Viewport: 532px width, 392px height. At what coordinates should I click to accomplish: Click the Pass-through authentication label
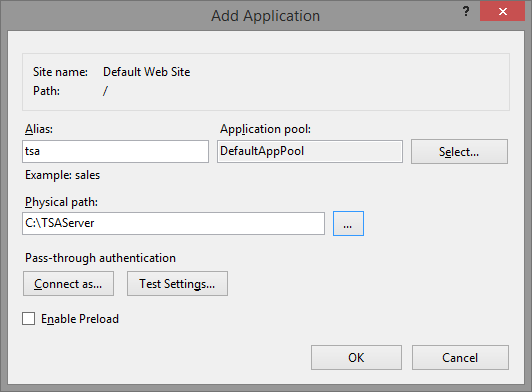[100, 258]
